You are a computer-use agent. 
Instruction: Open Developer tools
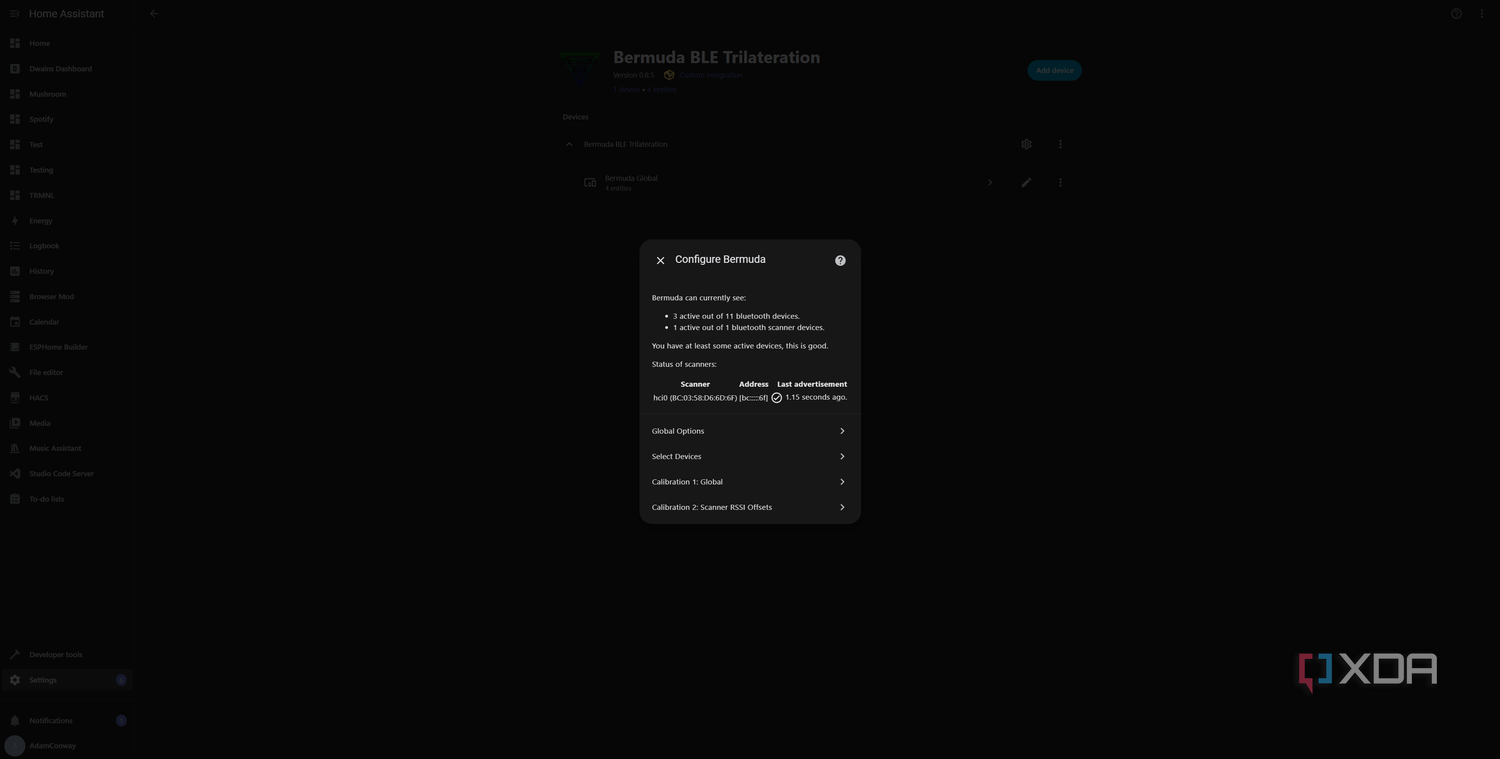66,655
